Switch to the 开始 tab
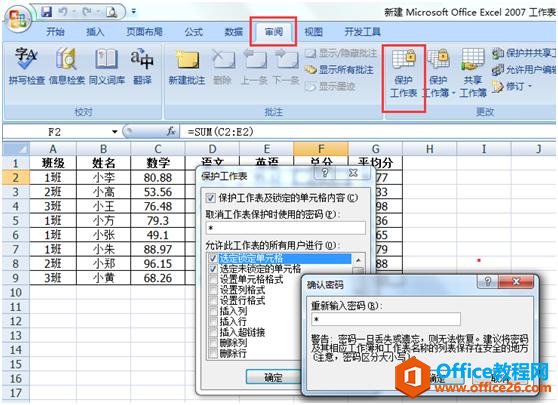Viewport: 558px width, 405px height. (56, 32)
